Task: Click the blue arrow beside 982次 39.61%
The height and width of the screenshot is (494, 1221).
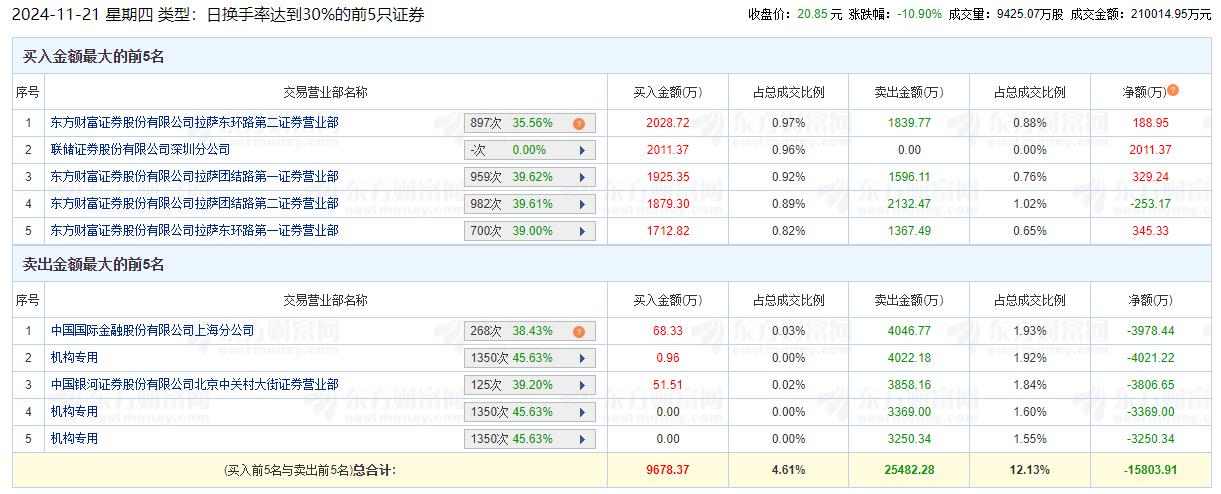Action: [x=581, y=204]
